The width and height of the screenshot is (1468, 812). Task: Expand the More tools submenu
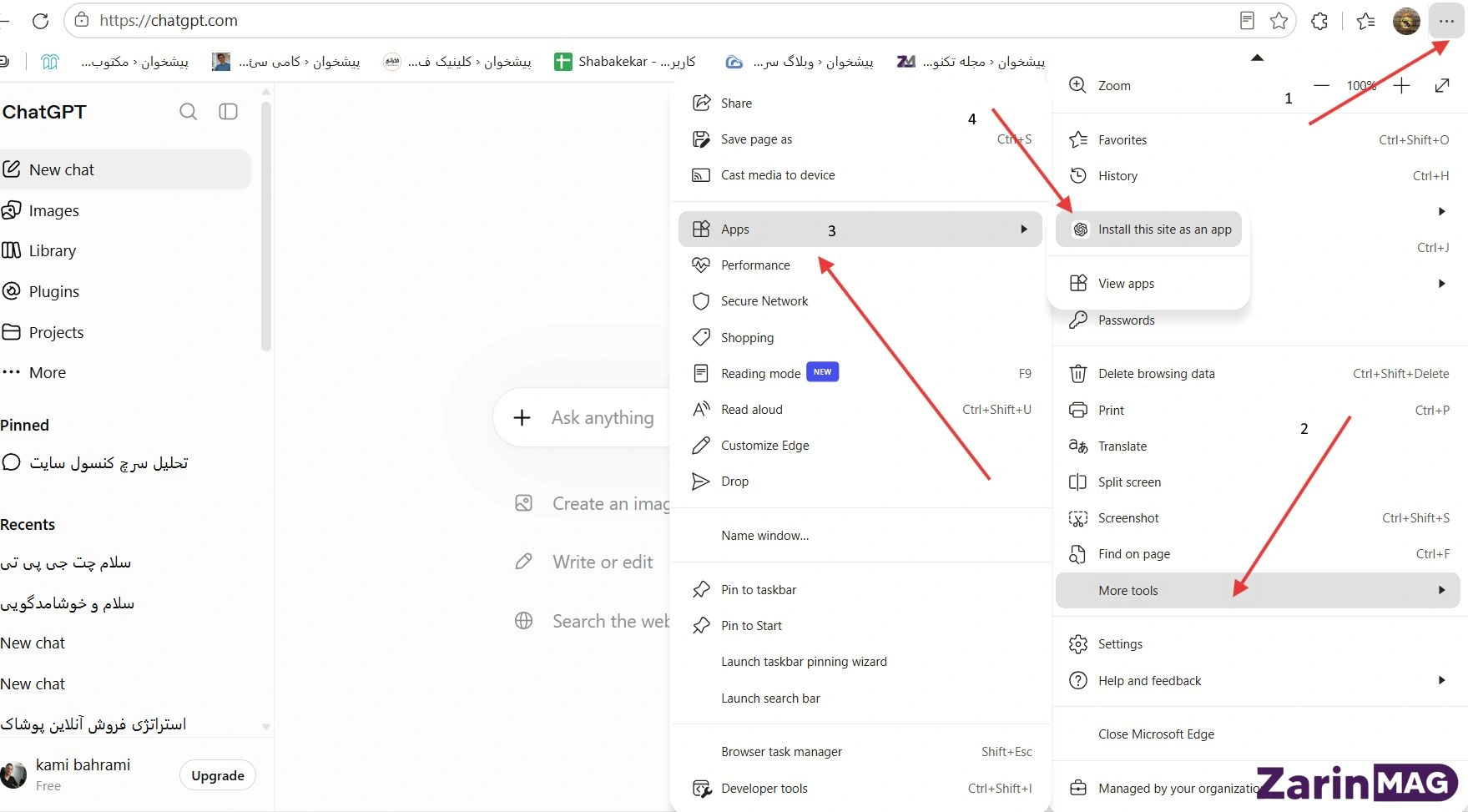coord(1258,590)
